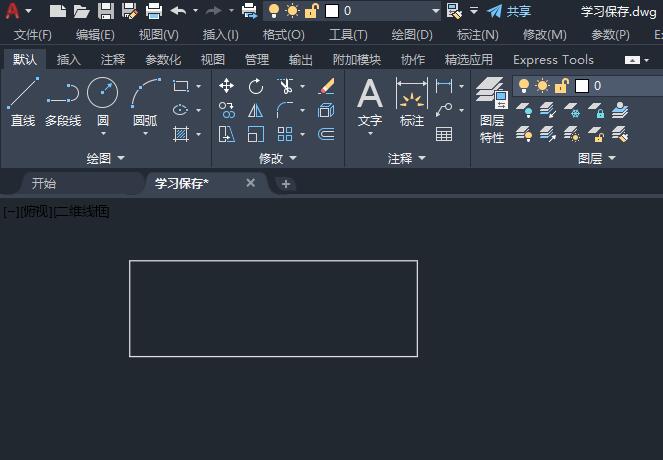Click the Erase tool icon
Image resolution: width=663 pixels, height=460 pixels.
326,86
